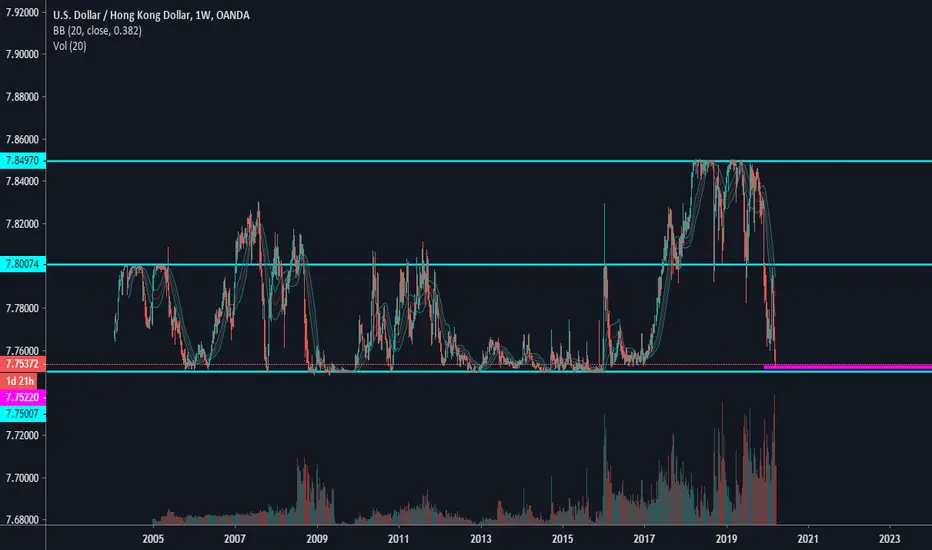Image resolution: width=932 pixels, height=550 pixels.
Task: Click the cyan 7.75007 price label
Action: pos(23,413)
